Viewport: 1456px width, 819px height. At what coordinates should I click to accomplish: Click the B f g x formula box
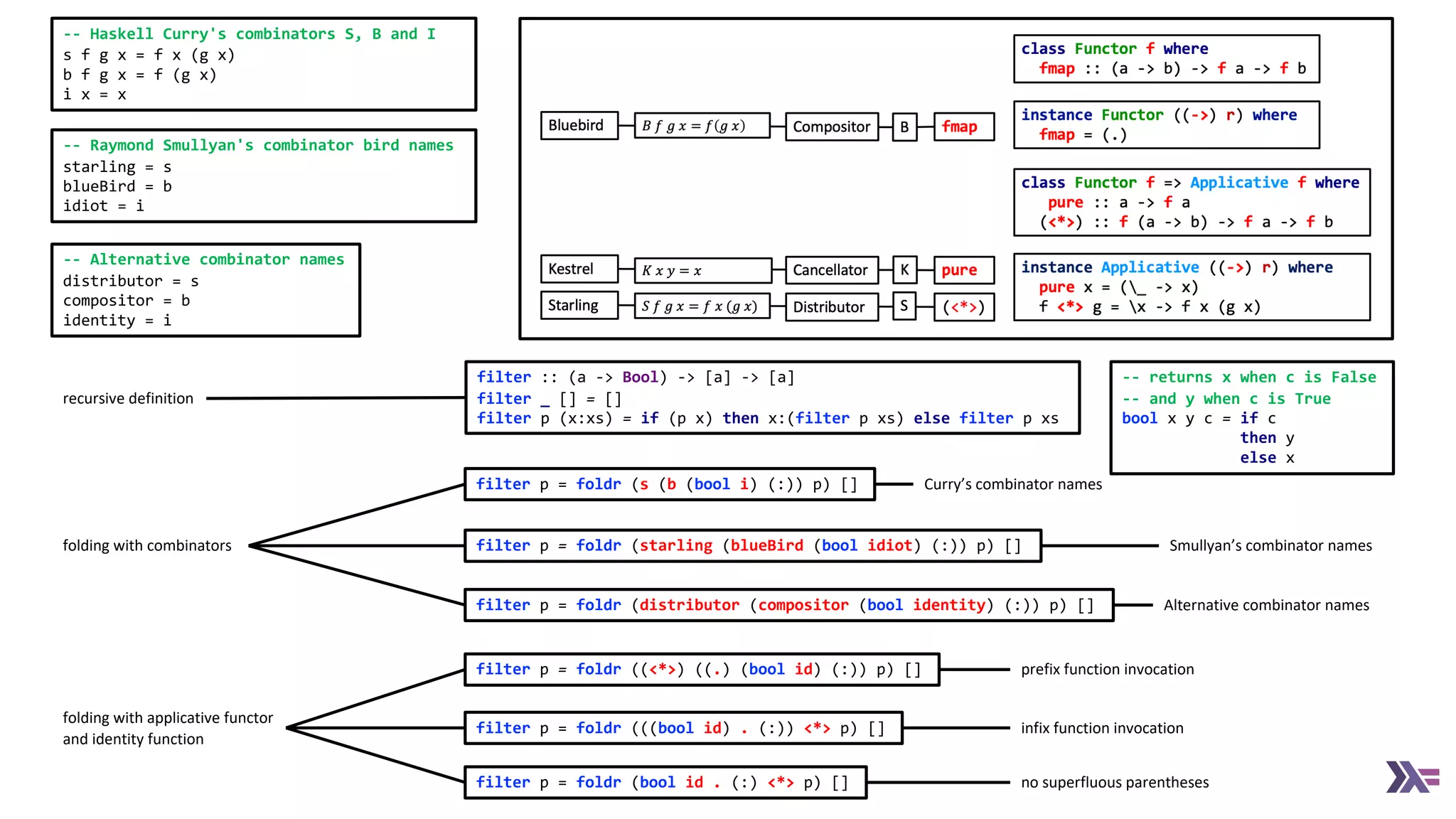tap(701, 126)
